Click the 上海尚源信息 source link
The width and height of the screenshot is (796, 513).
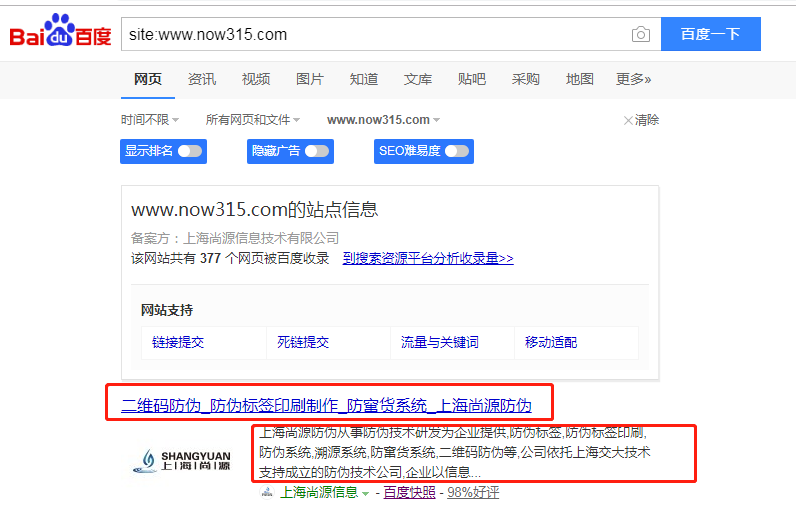[319, 492]
